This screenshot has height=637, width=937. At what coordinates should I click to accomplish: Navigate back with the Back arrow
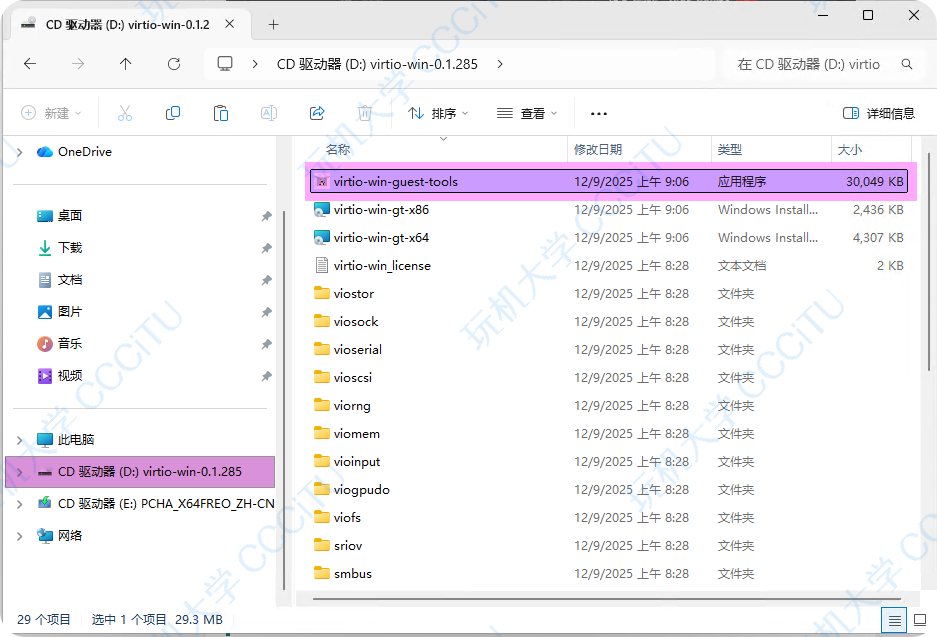30,64
